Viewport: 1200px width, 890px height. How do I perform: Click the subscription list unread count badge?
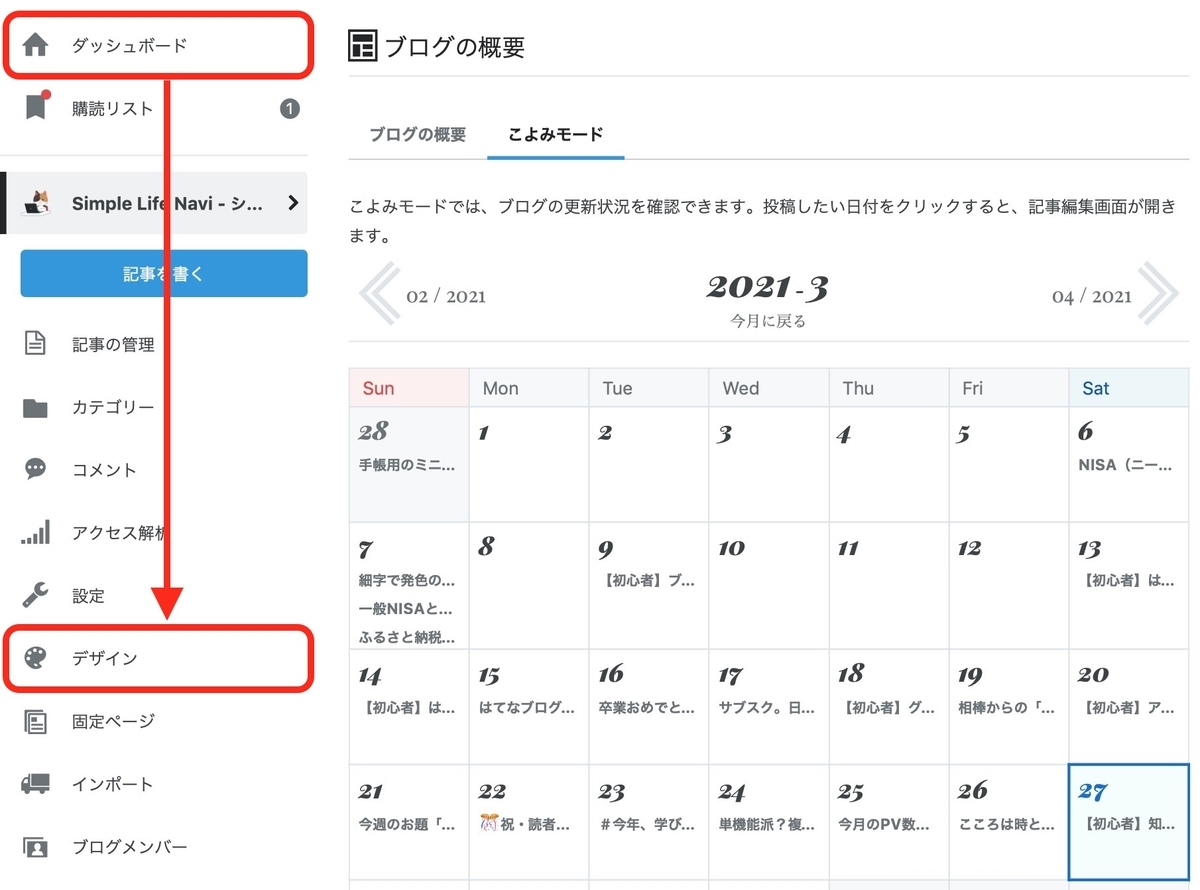coord(290,108)
